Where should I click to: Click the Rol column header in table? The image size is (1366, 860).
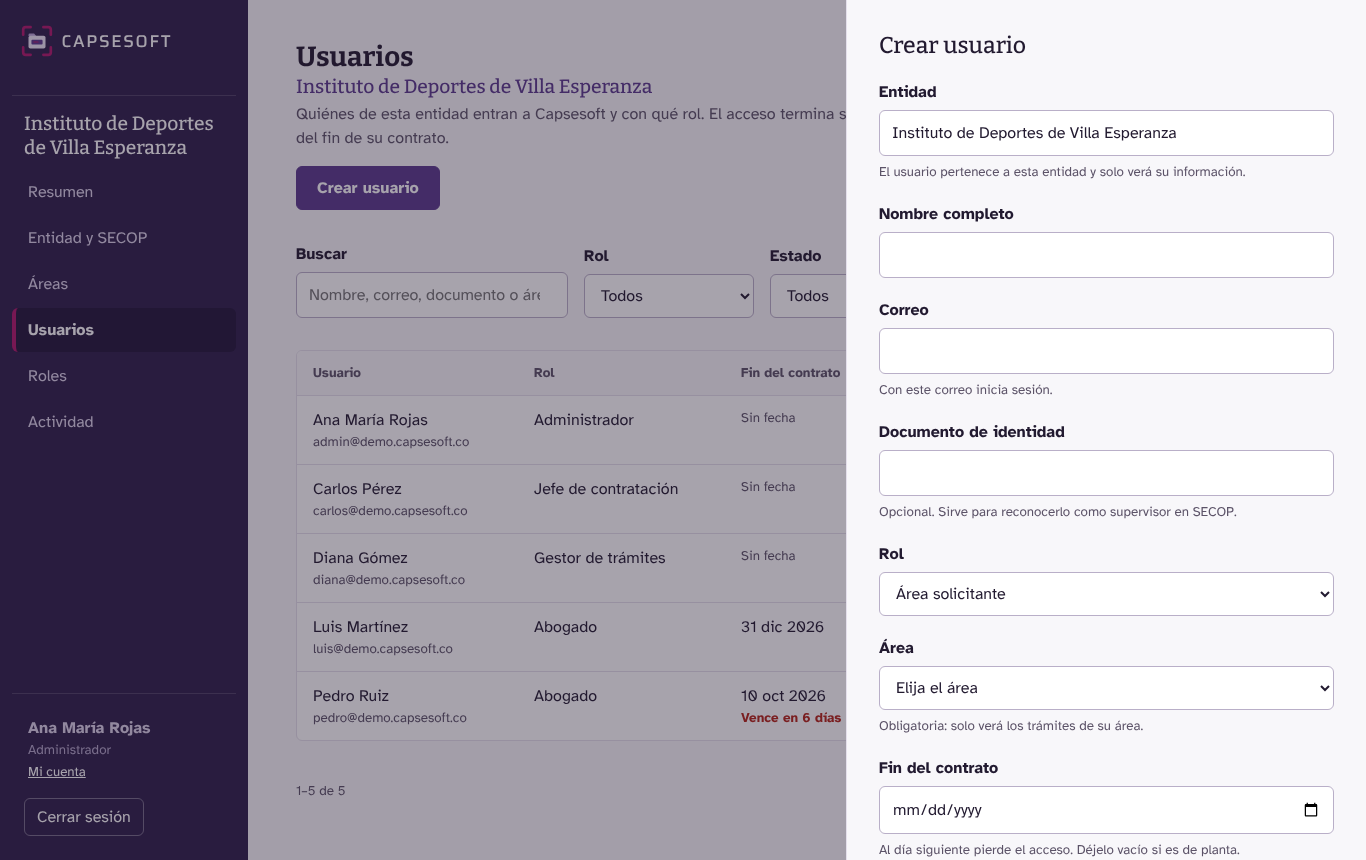coord(544,373)
